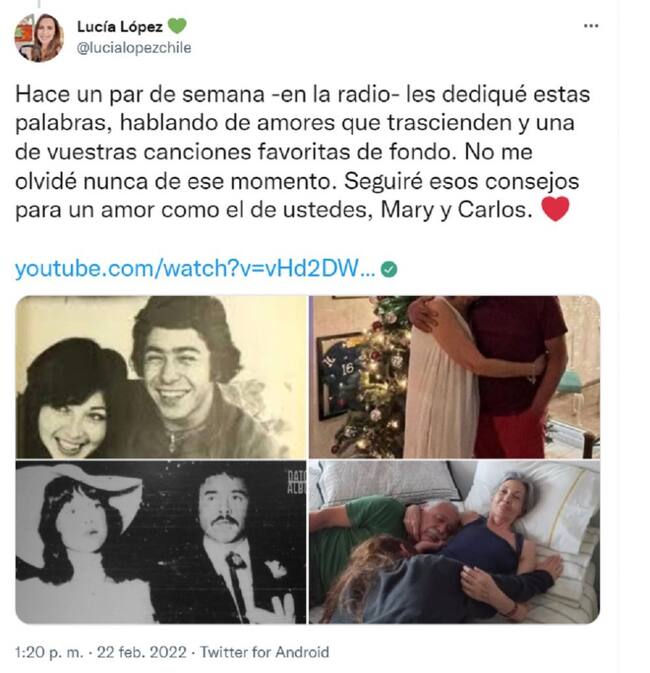Screen dimensions: 650x673
Task: Click the green heart beside Lucía López
Action: click(x=176, y=26)
